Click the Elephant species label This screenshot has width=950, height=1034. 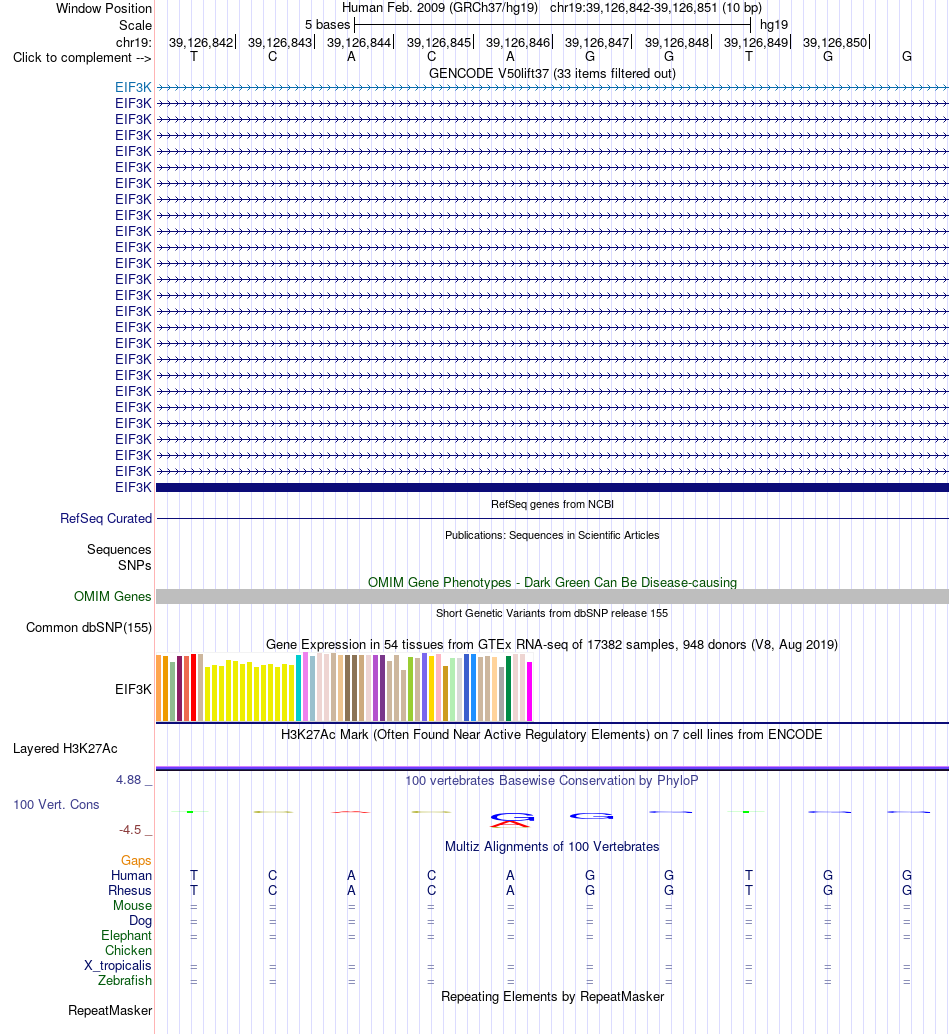coord(127,935)
